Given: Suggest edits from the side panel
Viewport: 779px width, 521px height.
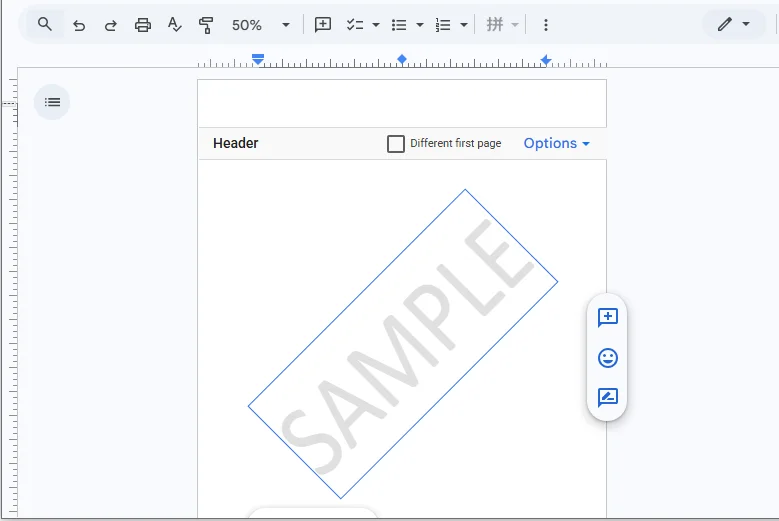Looking at the screenshot, I should point(608,398).
